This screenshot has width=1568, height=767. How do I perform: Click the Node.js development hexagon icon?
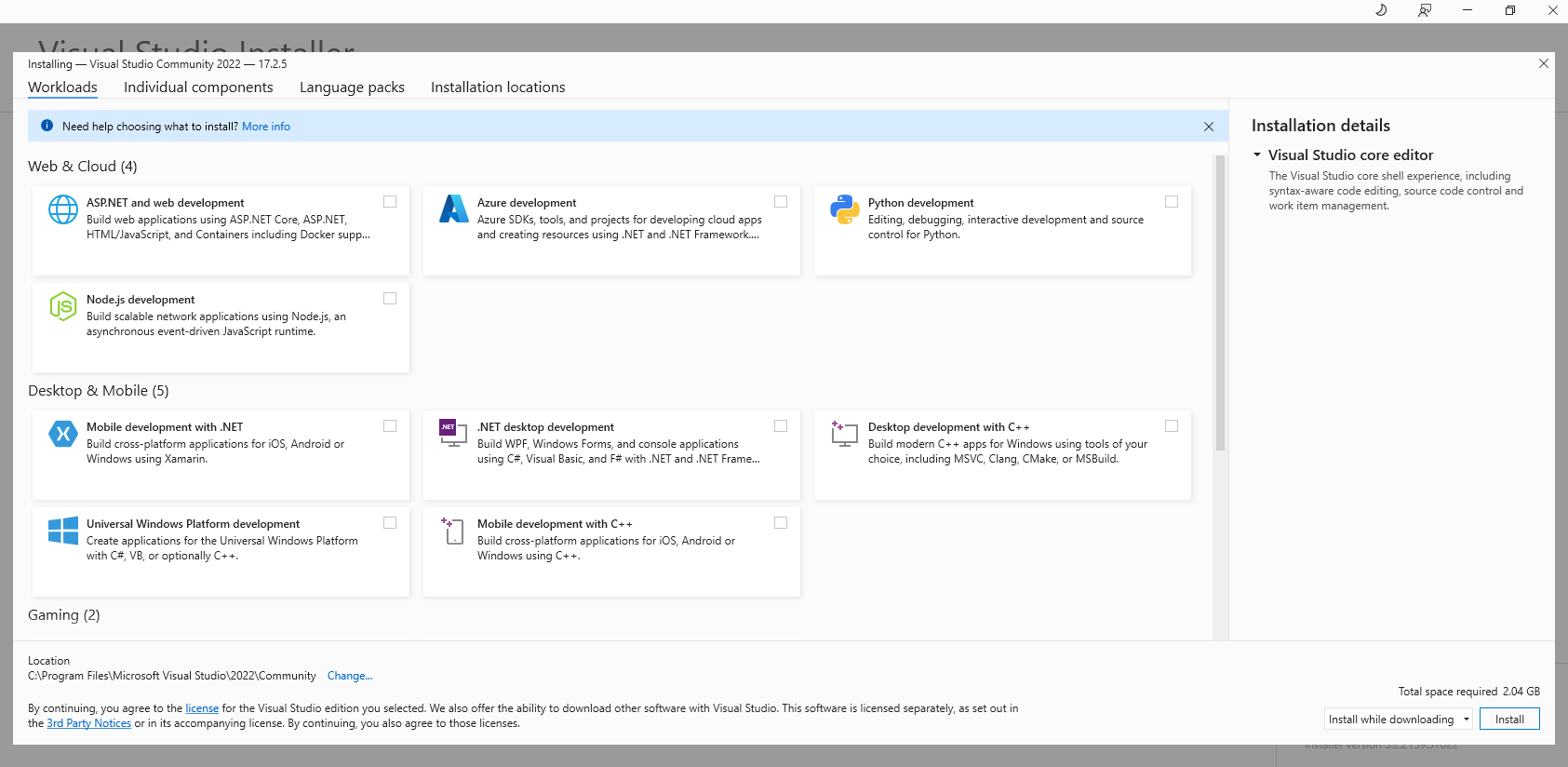tap(63, 306)
